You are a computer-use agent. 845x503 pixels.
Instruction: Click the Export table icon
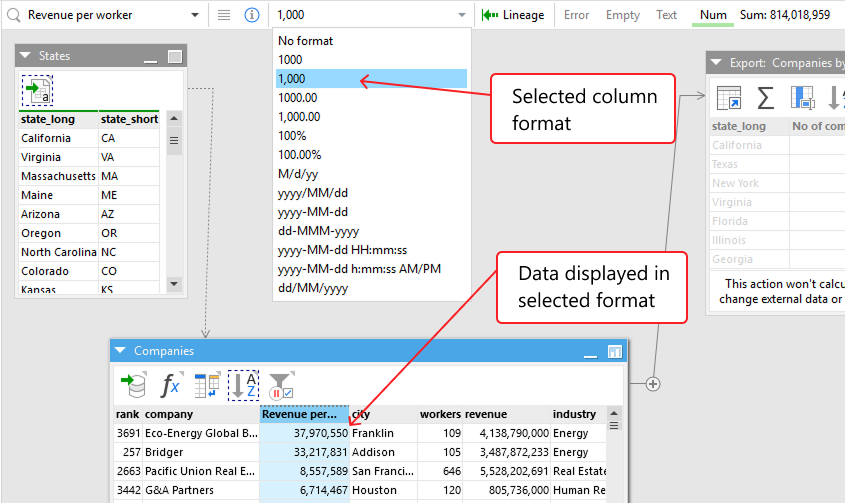729,98
